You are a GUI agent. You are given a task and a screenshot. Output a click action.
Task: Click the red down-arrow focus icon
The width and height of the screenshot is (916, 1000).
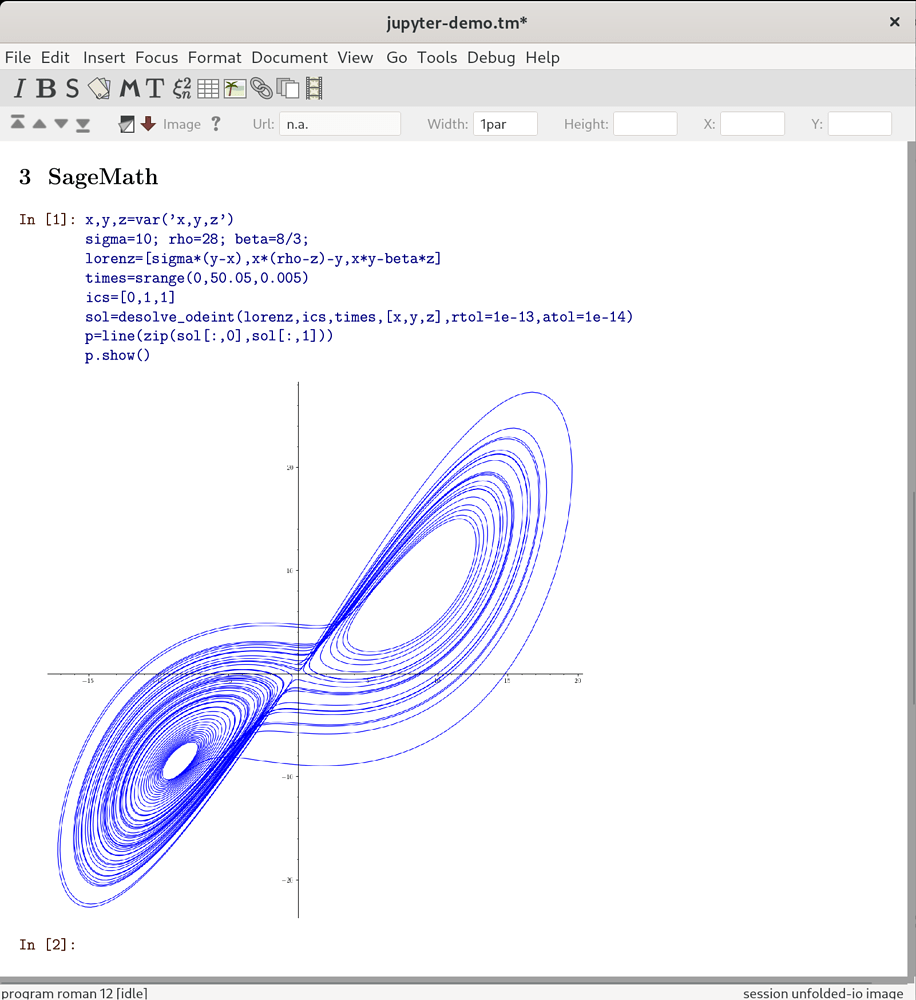tap(148, 124)
